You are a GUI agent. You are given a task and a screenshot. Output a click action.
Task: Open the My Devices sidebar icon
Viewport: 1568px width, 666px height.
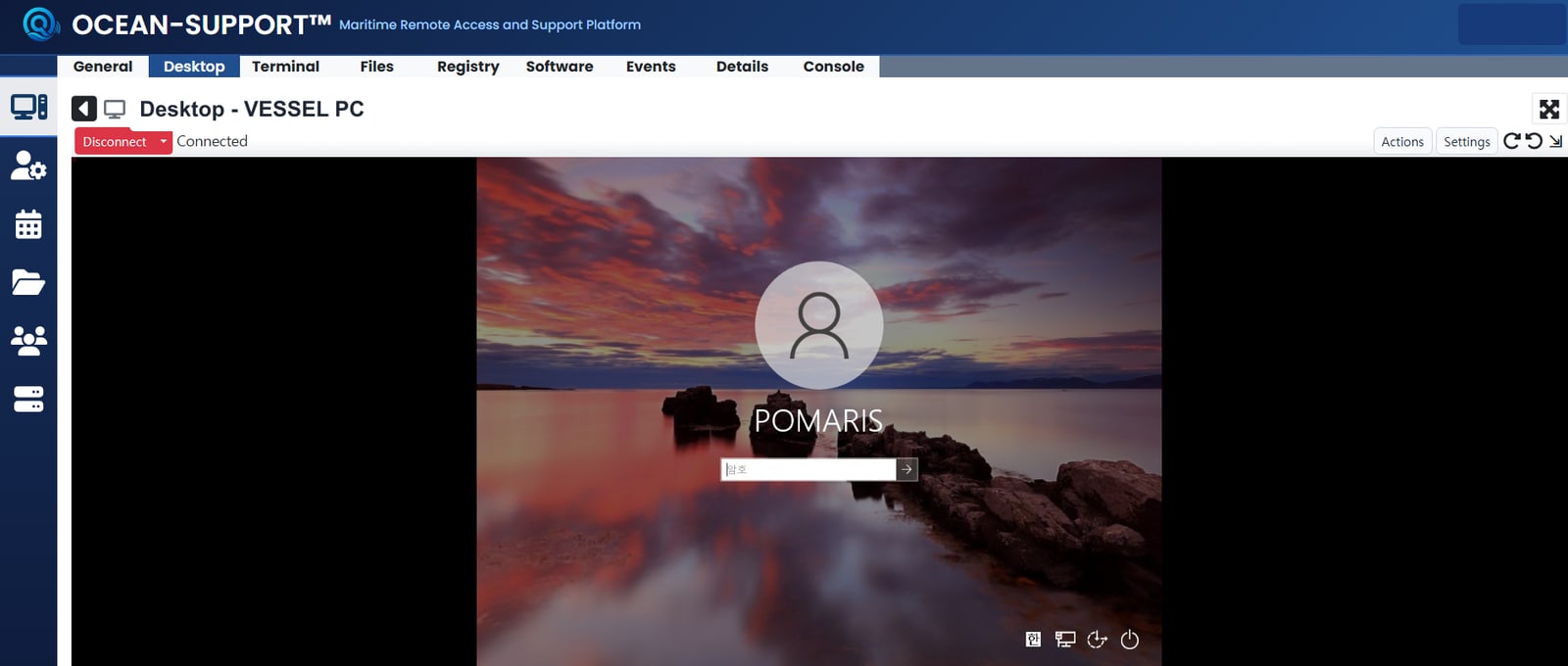[28, 107]
